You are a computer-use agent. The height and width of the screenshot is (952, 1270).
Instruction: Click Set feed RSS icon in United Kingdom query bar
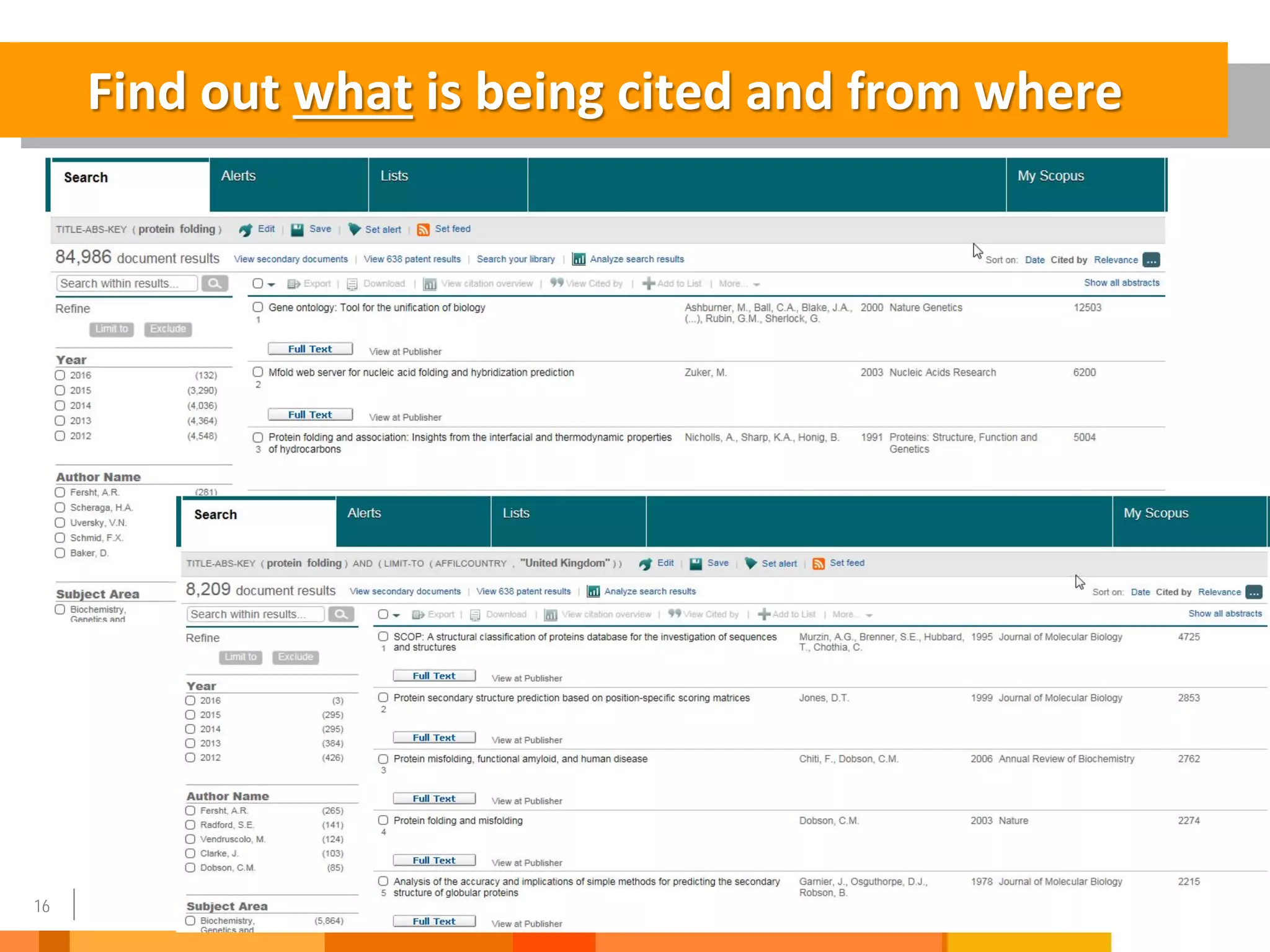[819, 563]
